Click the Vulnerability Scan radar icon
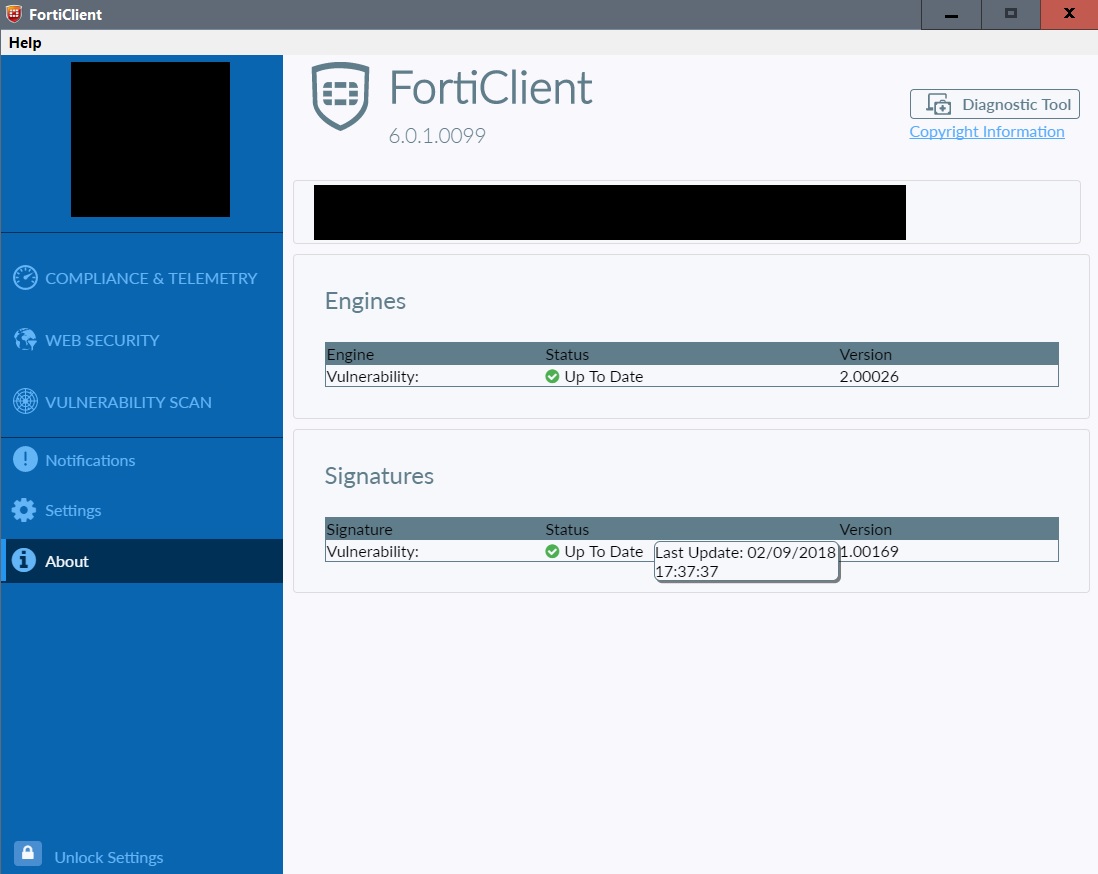1098x874 pixels. click(x=25, y=402)
